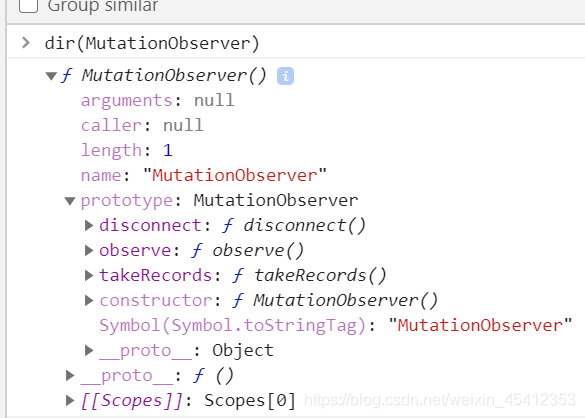Expand the takeRecords function entry

coord(89,275)
